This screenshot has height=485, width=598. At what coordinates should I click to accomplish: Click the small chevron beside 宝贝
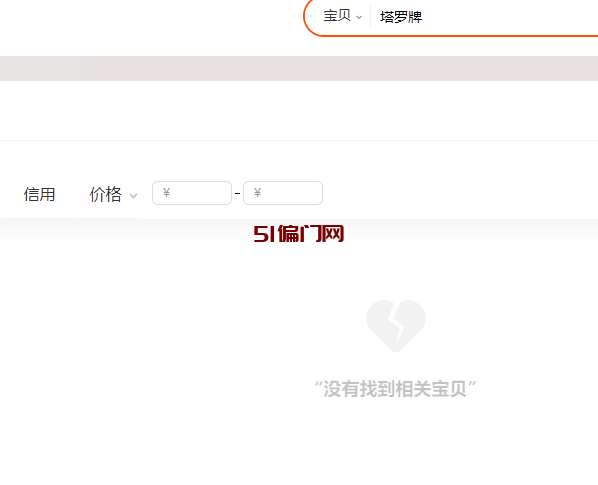(x=358, y=17)
